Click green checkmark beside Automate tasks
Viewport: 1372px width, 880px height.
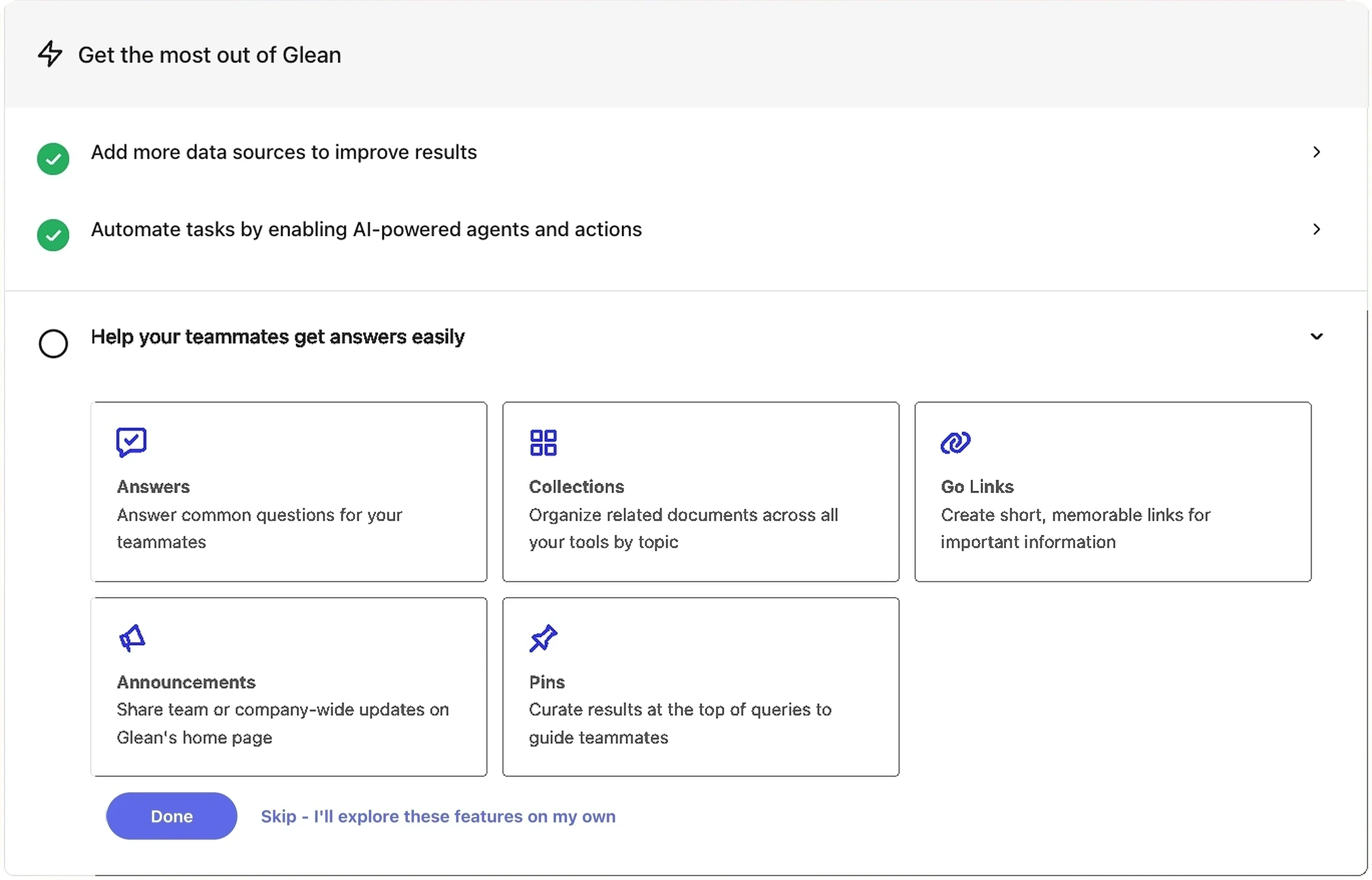53,235
